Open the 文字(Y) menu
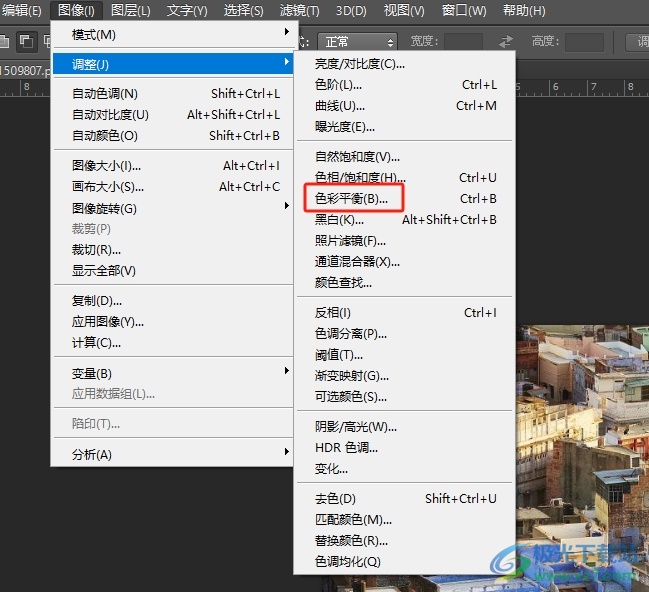 click(x=187, y=10)
